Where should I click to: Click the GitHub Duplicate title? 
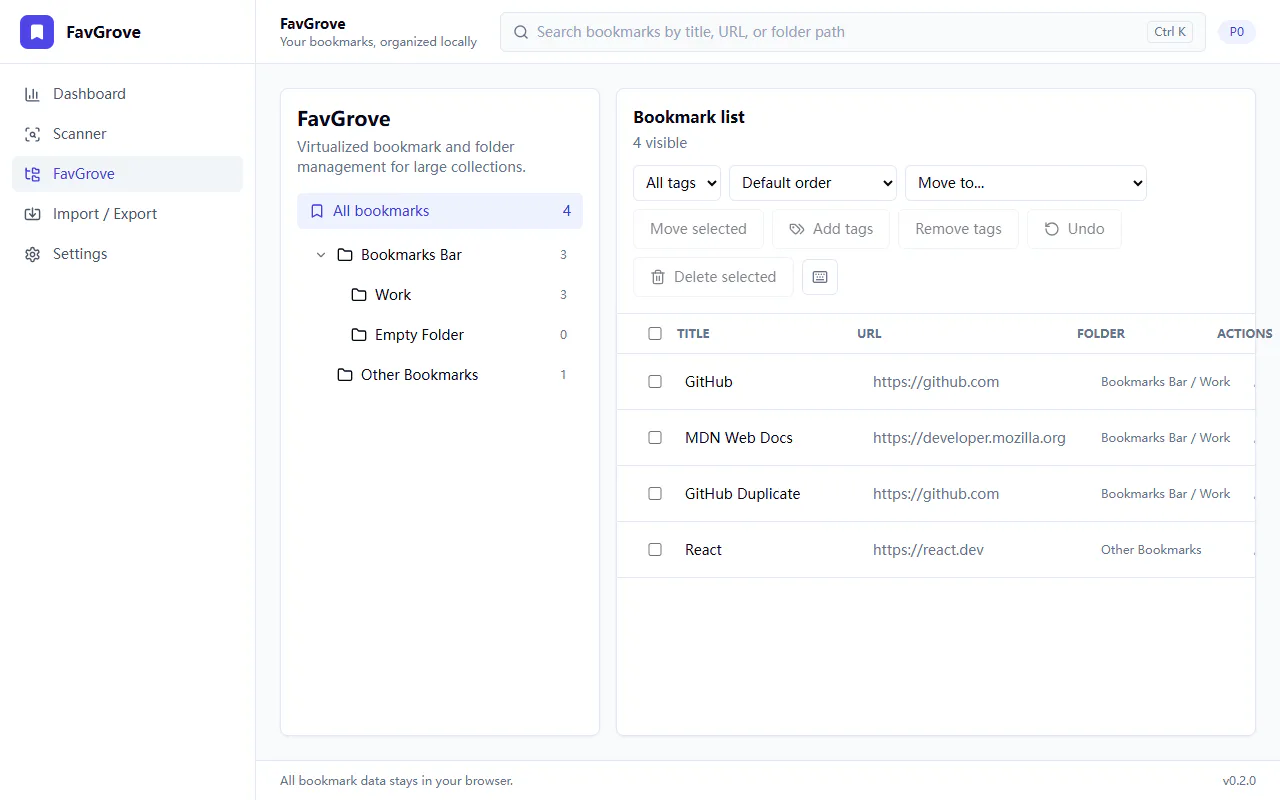pyautogui.click(x=743, y=494)
